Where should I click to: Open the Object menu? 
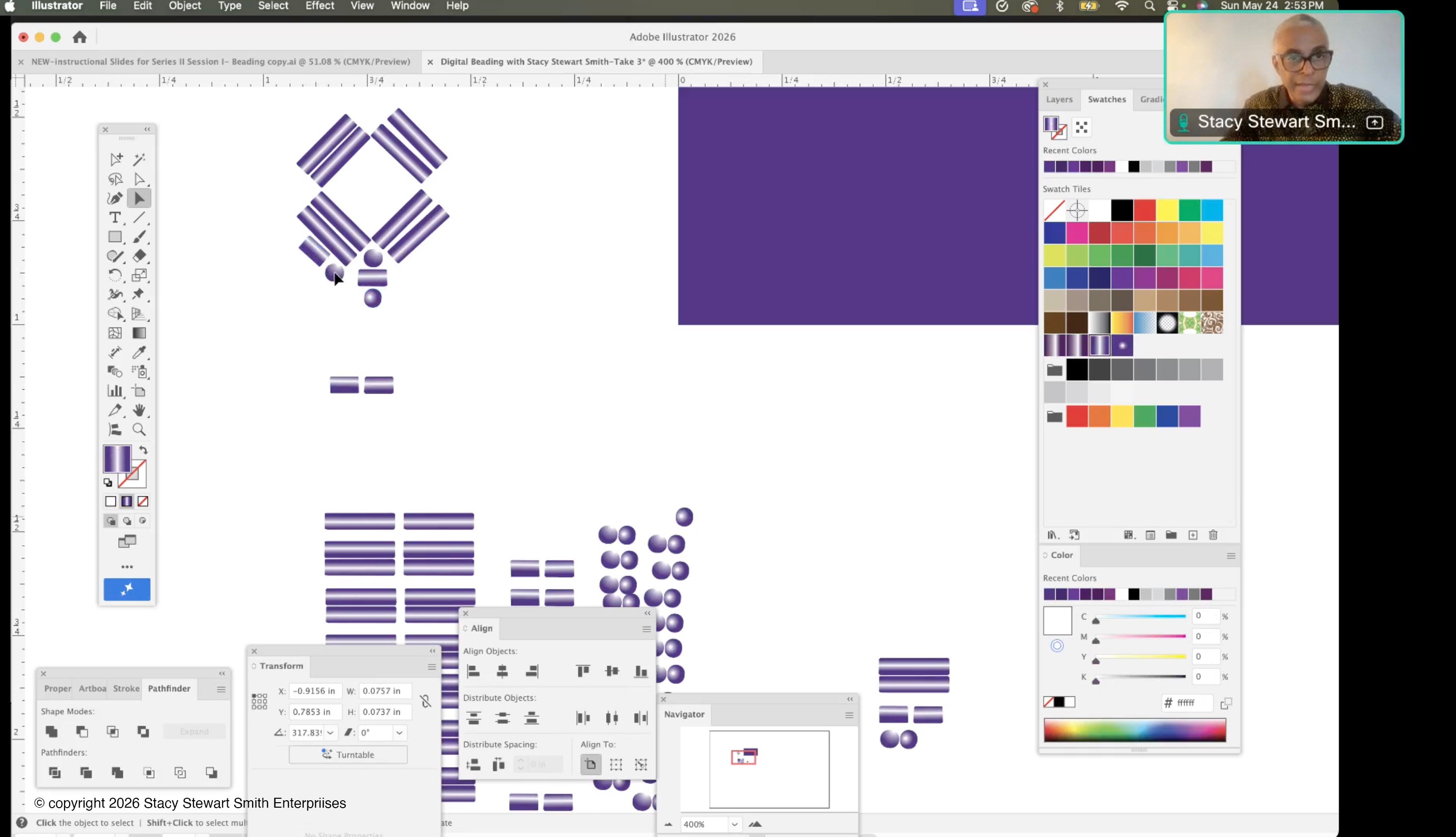(x=184, y=6)
